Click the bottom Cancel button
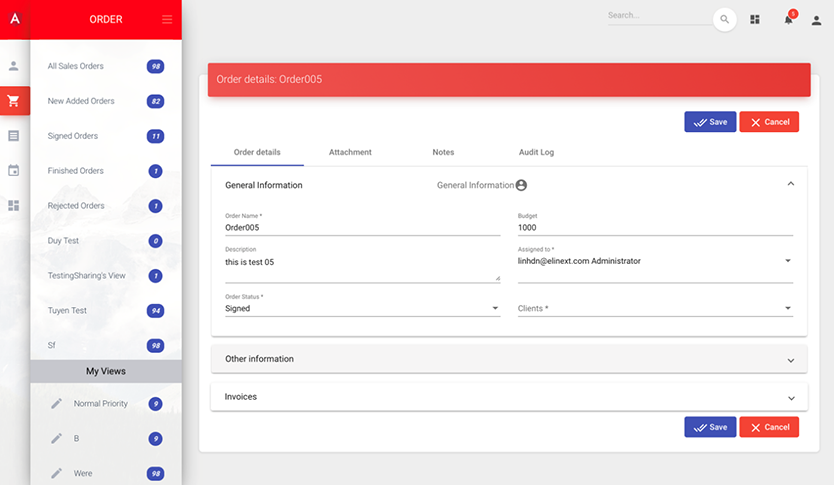 pyautogui.click(x=769, y=427)
